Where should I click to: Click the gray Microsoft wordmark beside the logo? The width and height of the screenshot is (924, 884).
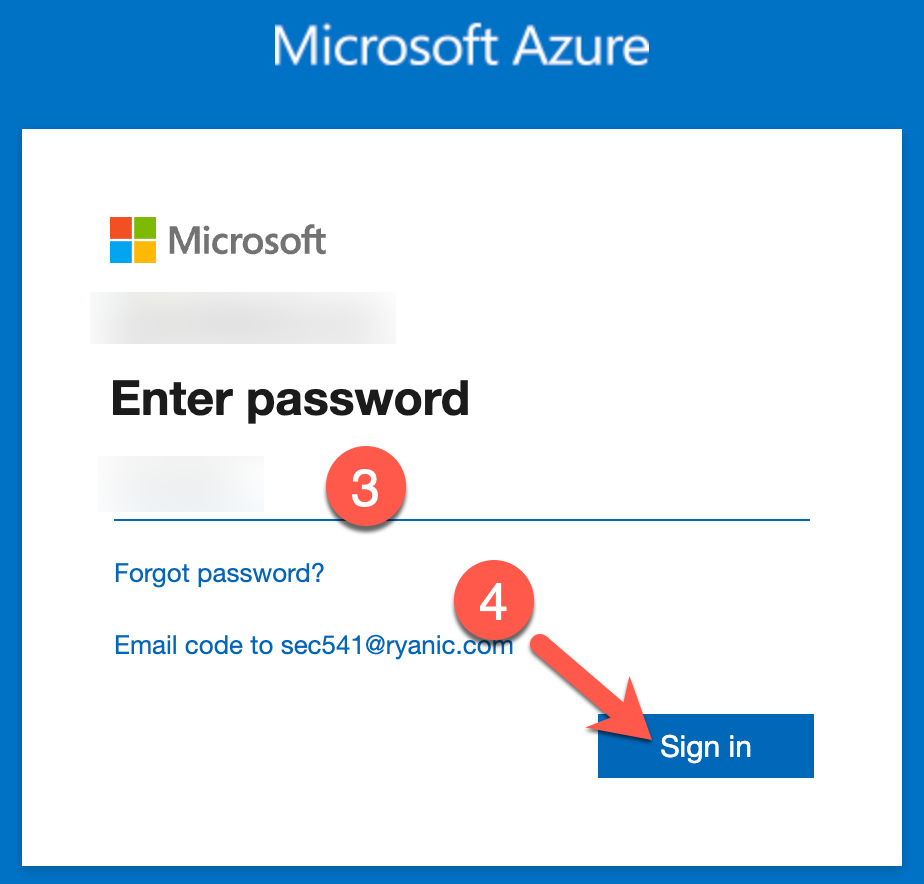pyautogui.click(x=247, y=240)
